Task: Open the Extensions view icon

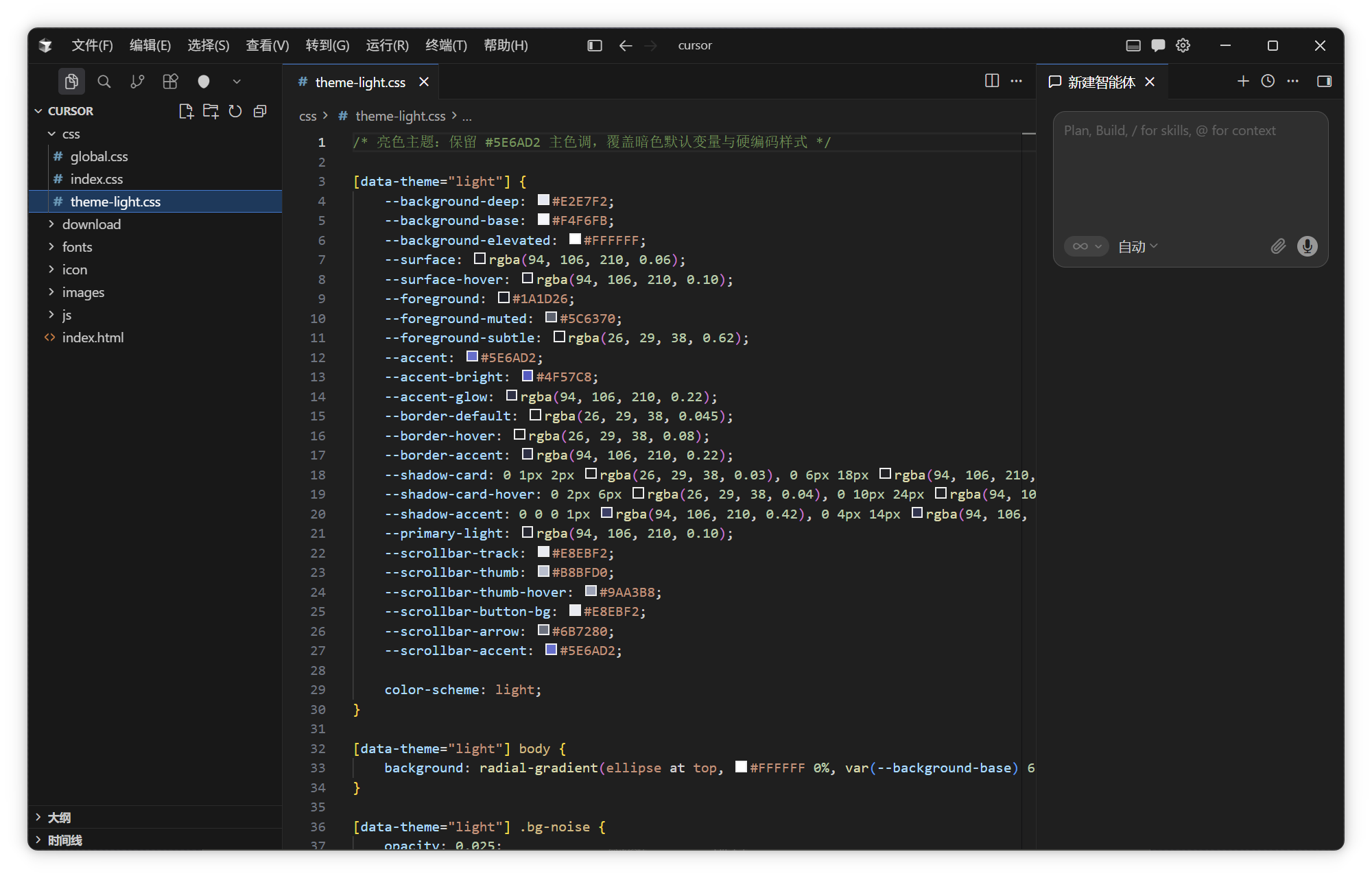Action: click(170, 82)
